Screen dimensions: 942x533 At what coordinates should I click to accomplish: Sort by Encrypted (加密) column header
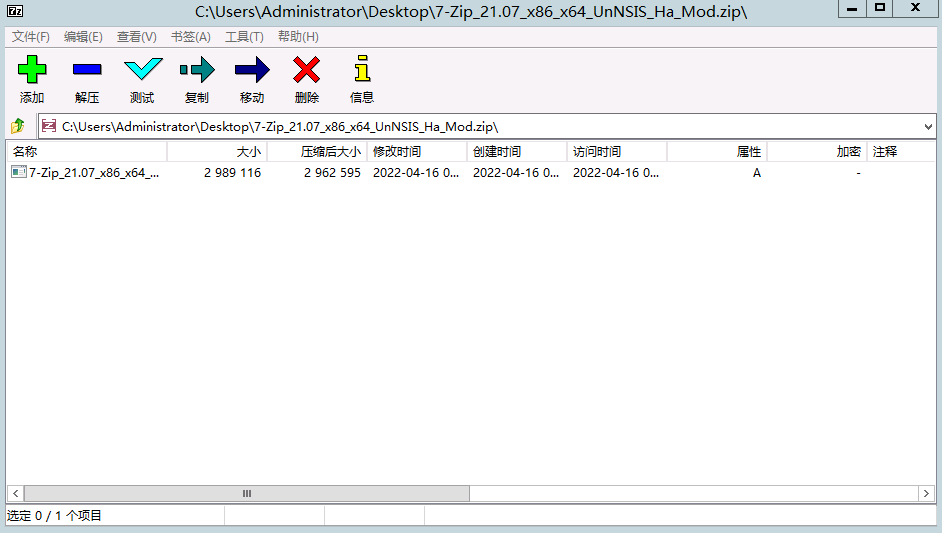817,151
